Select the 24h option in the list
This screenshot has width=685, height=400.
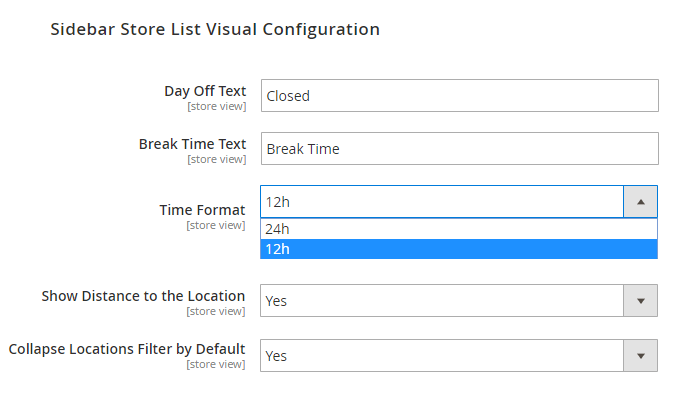[x=458, y=229]
